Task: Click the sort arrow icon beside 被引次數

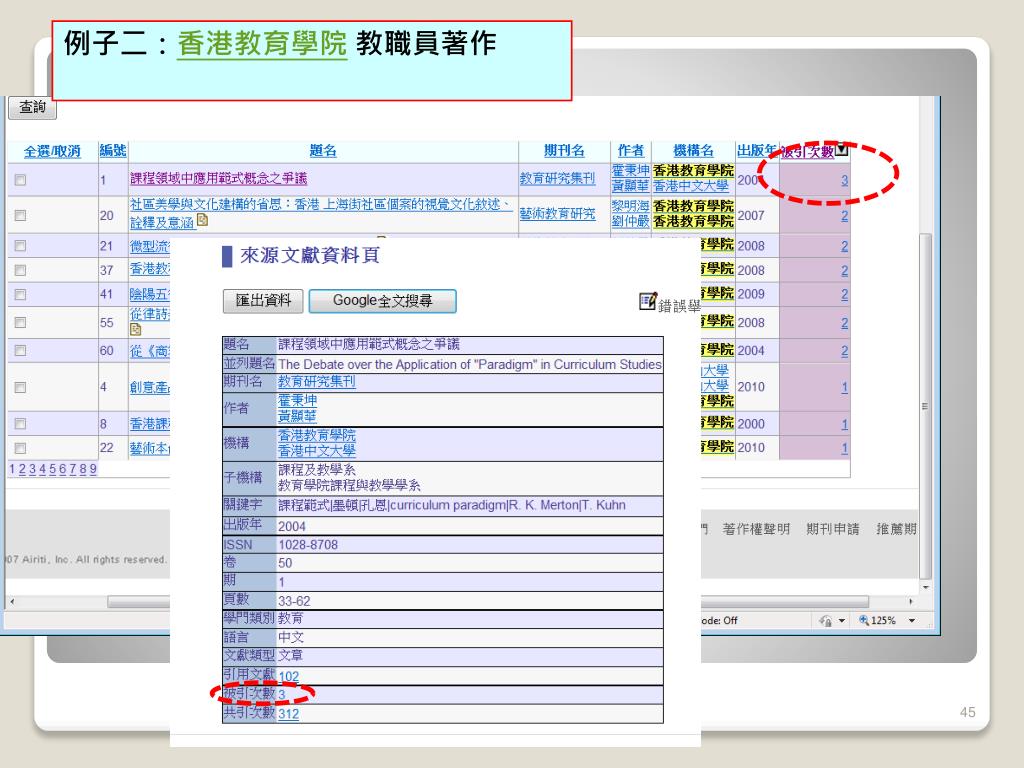Action: (841, 151)
